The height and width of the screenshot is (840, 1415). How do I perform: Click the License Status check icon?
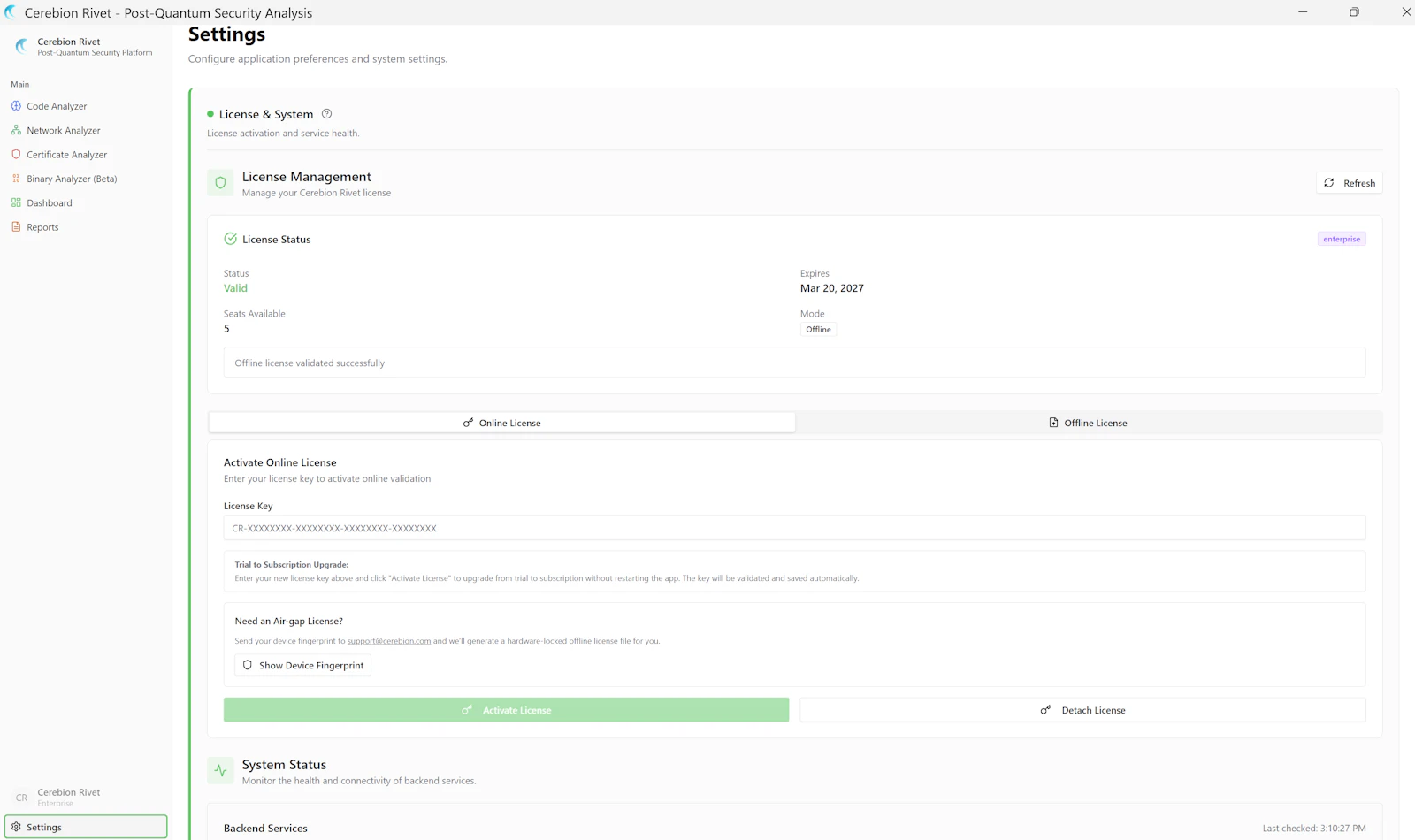point(230,239)
